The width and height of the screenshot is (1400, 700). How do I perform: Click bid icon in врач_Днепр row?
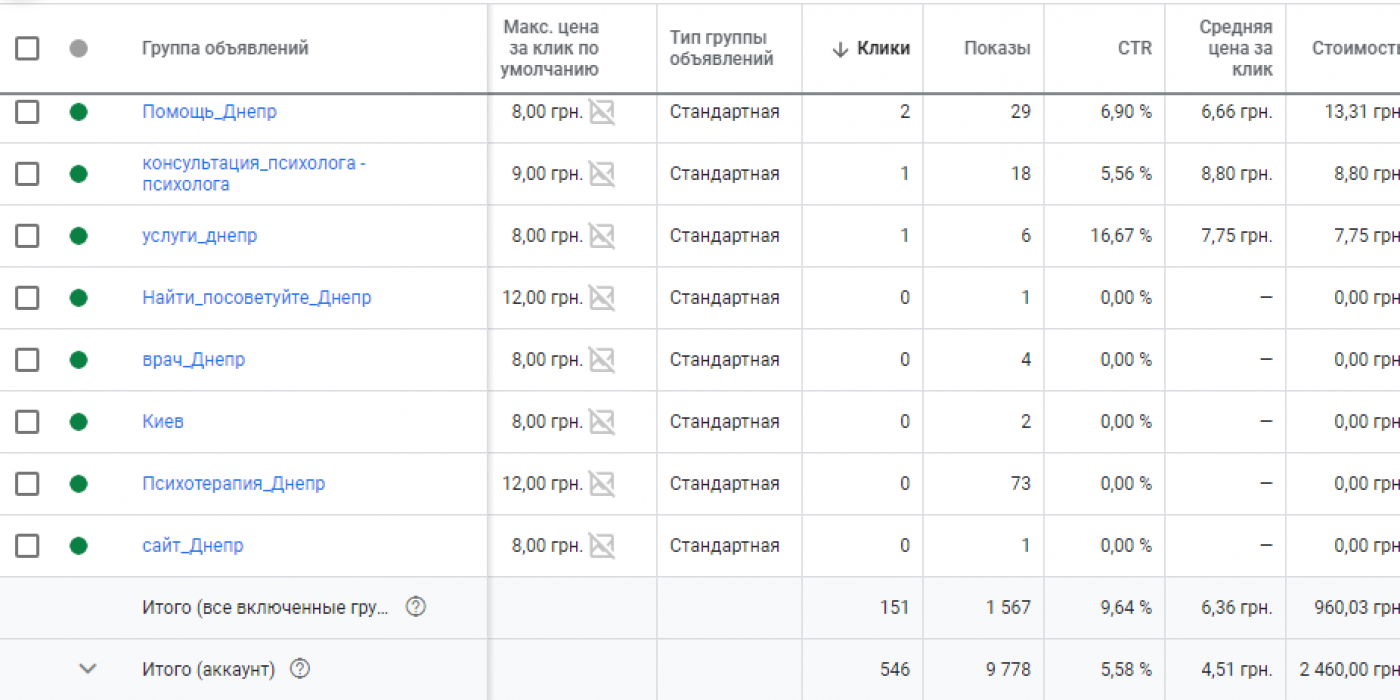(601, 360)
